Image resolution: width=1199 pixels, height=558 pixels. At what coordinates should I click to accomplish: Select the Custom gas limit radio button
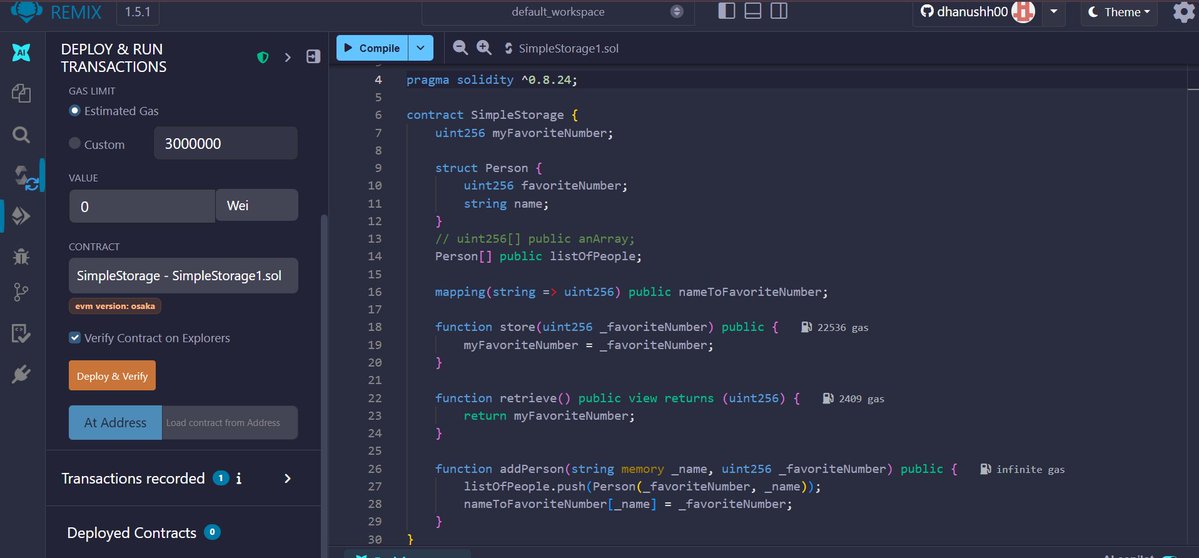coord(75,144)
